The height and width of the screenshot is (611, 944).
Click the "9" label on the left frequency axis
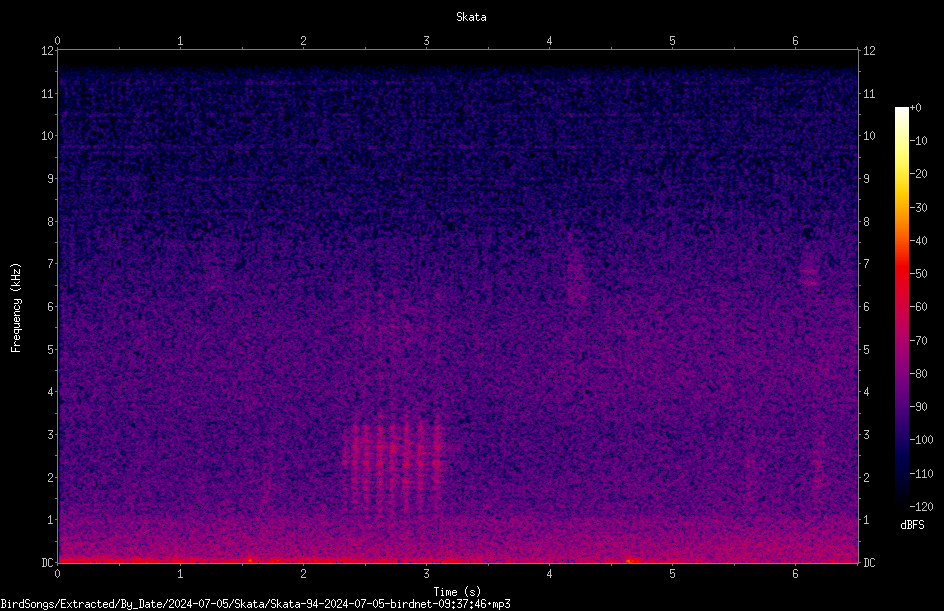coord(51,178)
